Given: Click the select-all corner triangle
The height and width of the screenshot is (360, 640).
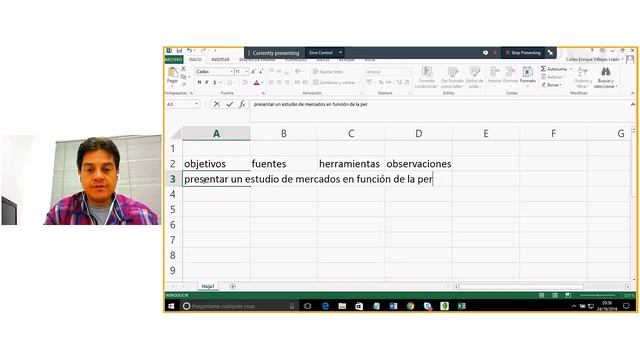Looking at the screenshot, I should (x=176, y=133).
